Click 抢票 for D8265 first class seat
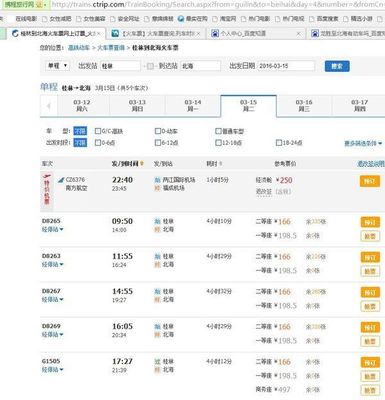Viewport: 385px width, 400px height. (370, 236)
